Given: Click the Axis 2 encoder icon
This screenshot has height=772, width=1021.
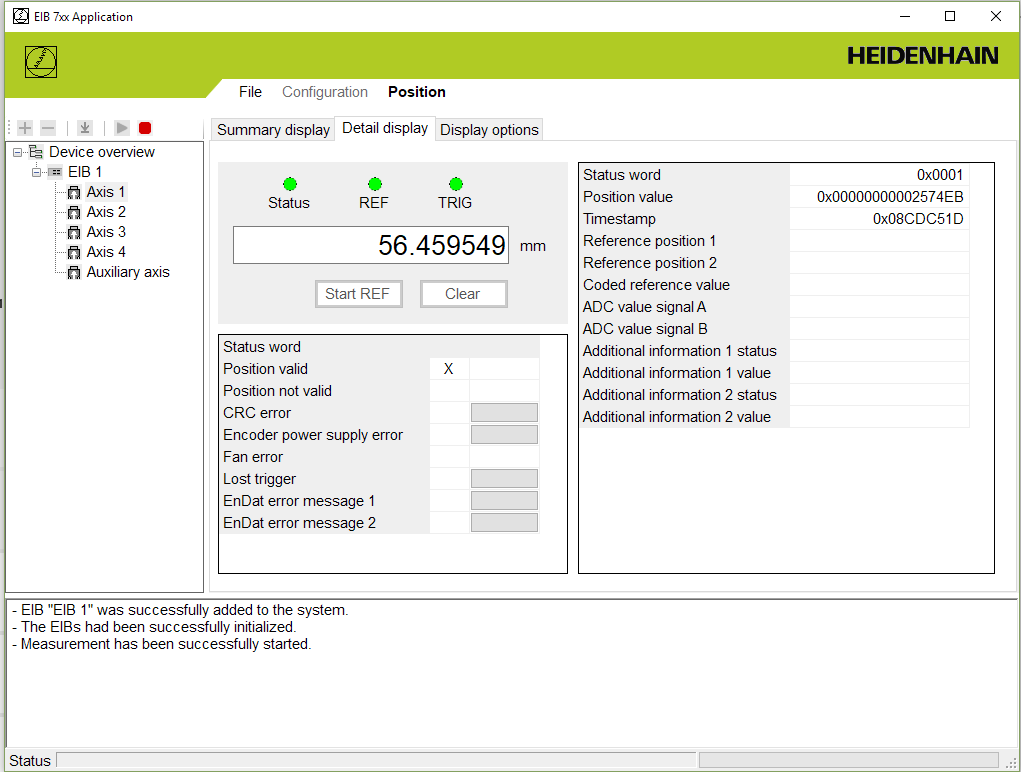Looking at the screenshot, I should [74, 212].
